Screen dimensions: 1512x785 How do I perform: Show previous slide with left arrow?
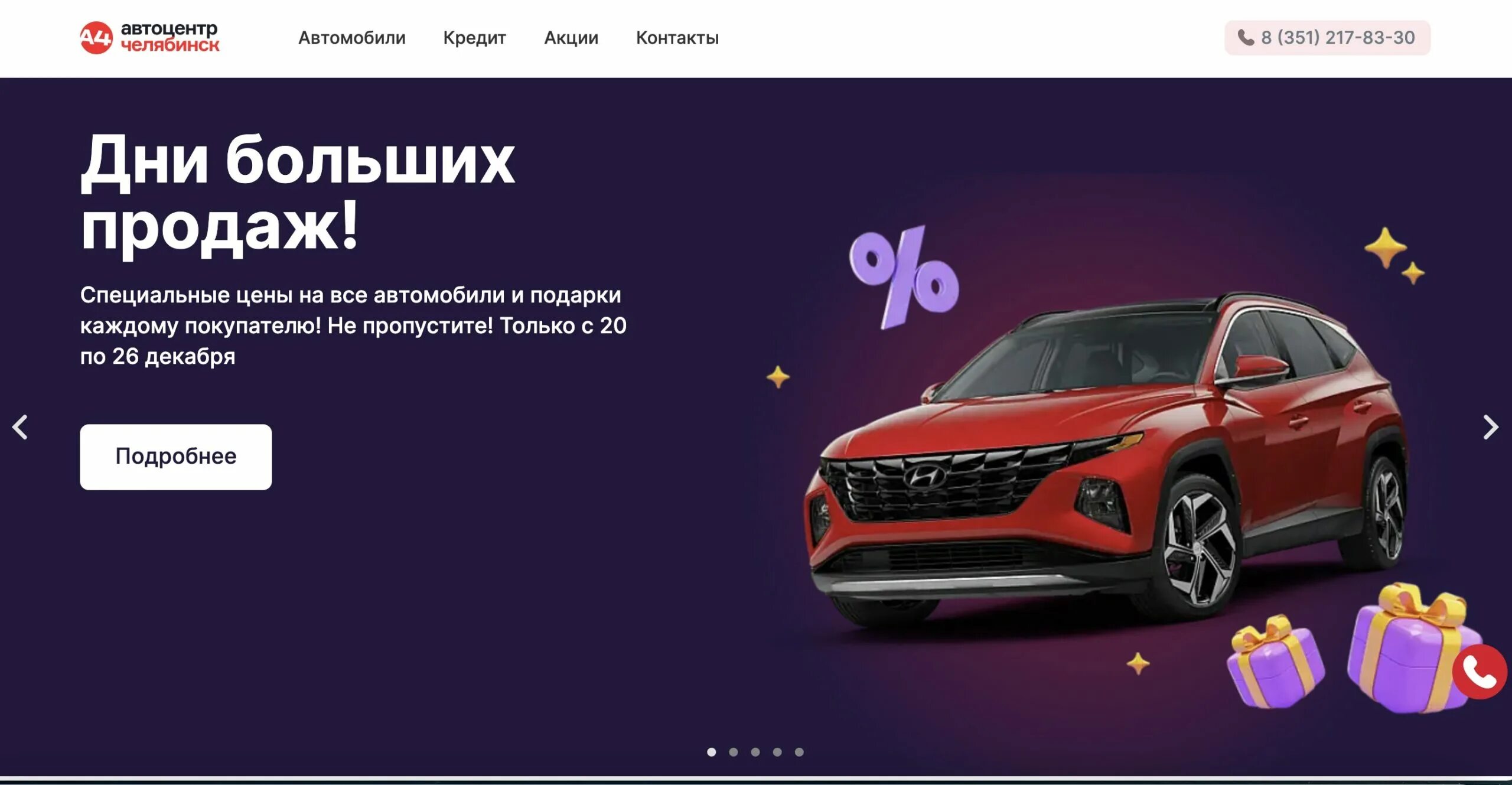[x=20, y=427]
